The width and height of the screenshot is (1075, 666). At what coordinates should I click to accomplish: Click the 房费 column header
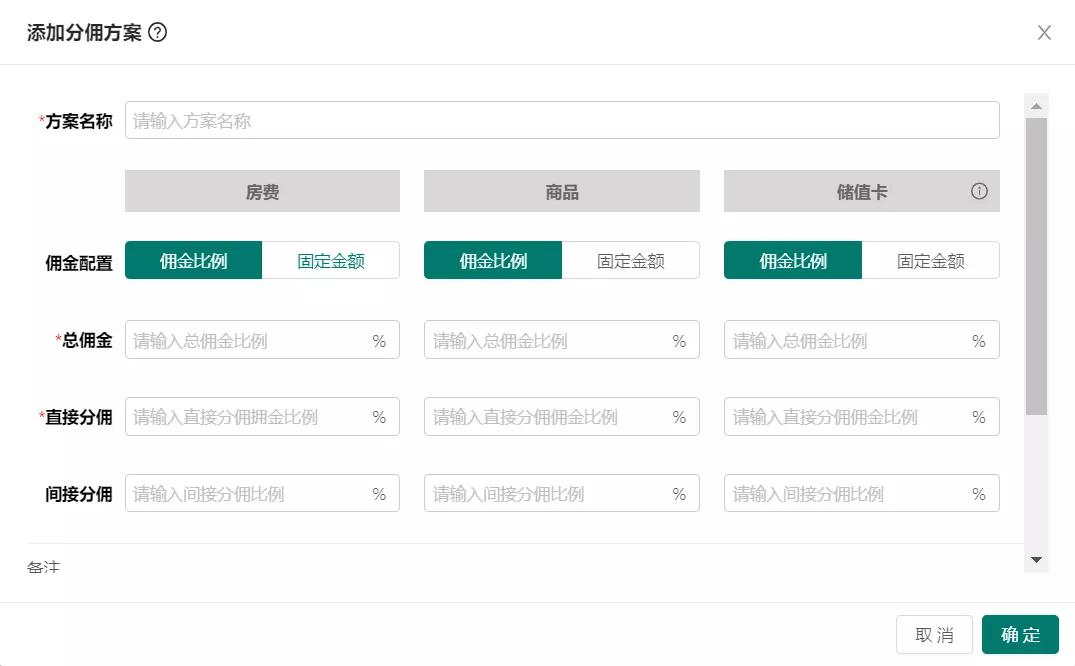pos(262,190)
